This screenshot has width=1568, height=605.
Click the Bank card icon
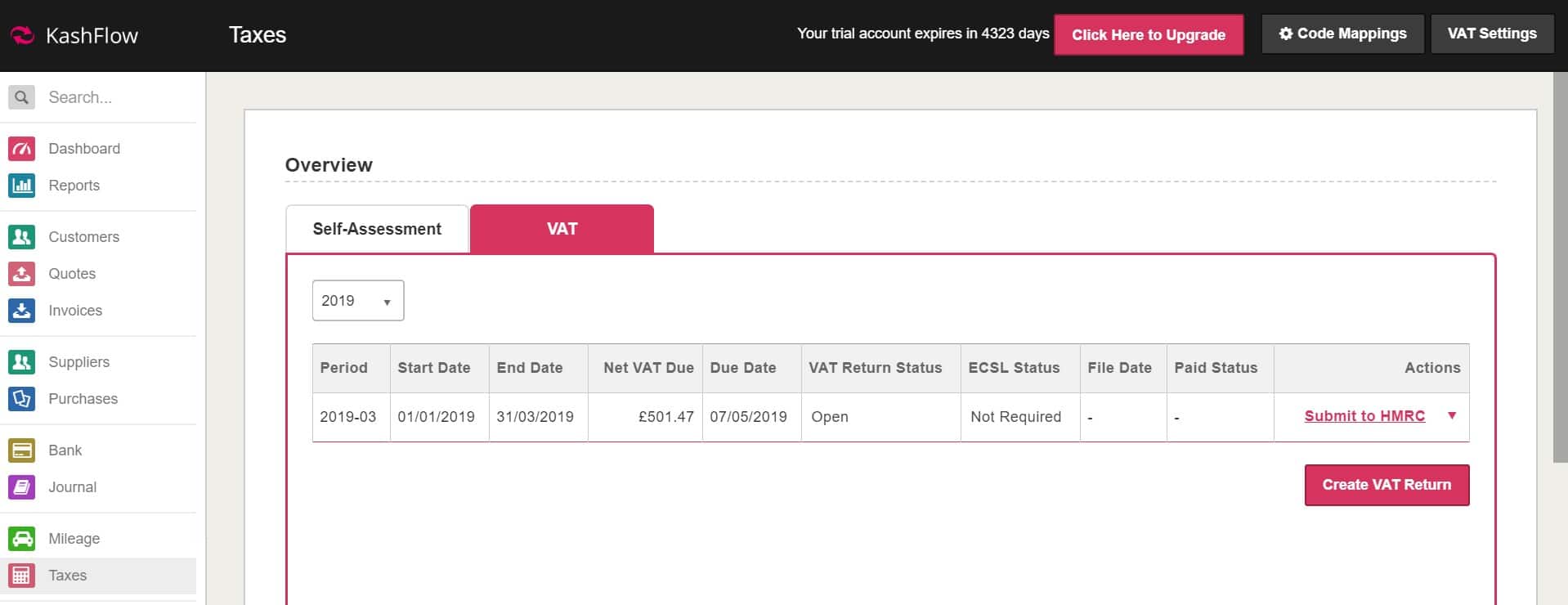click(x=22, y=450)
